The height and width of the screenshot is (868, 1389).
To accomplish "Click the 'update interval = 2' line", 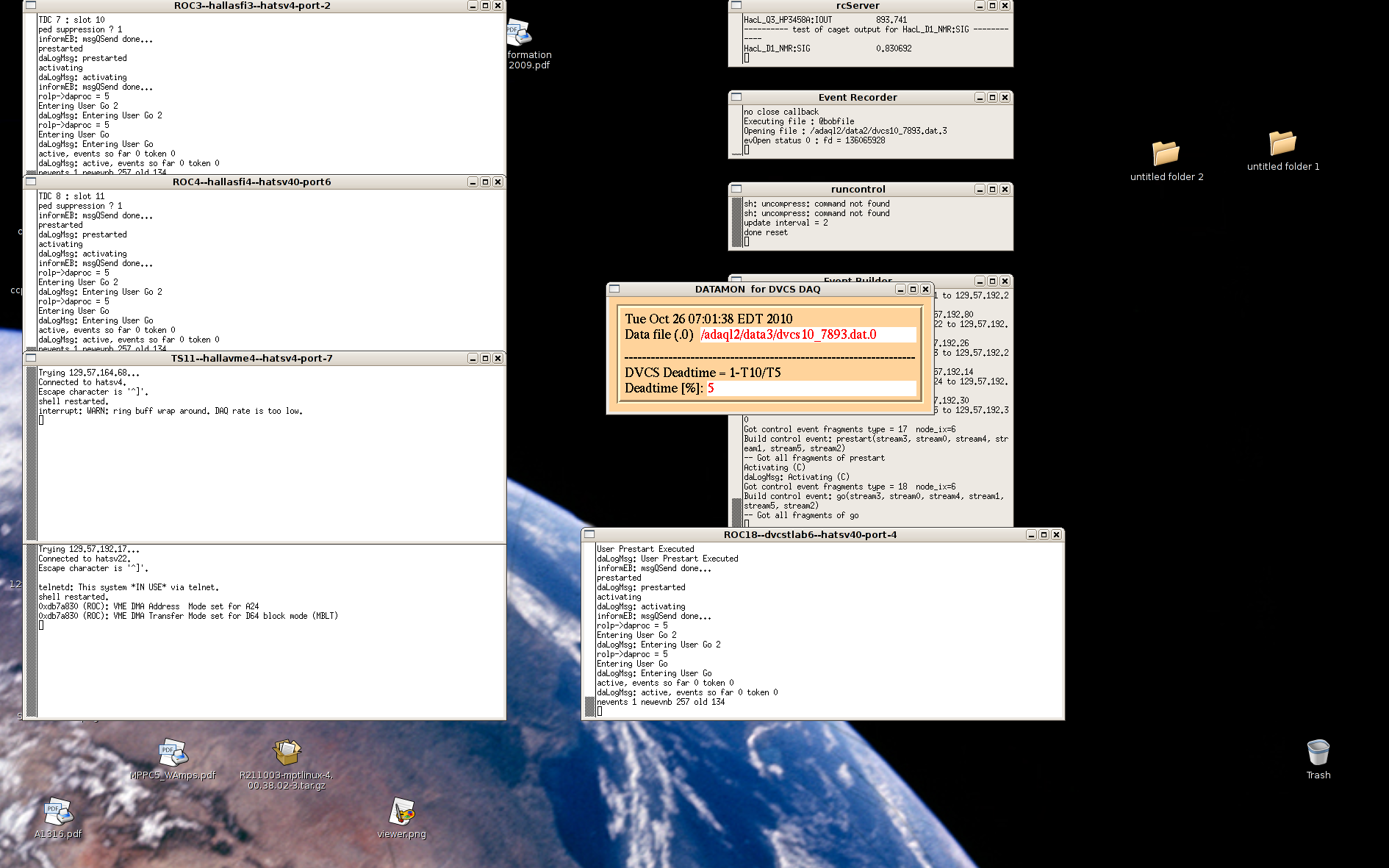I will click(x=786, y=223).
